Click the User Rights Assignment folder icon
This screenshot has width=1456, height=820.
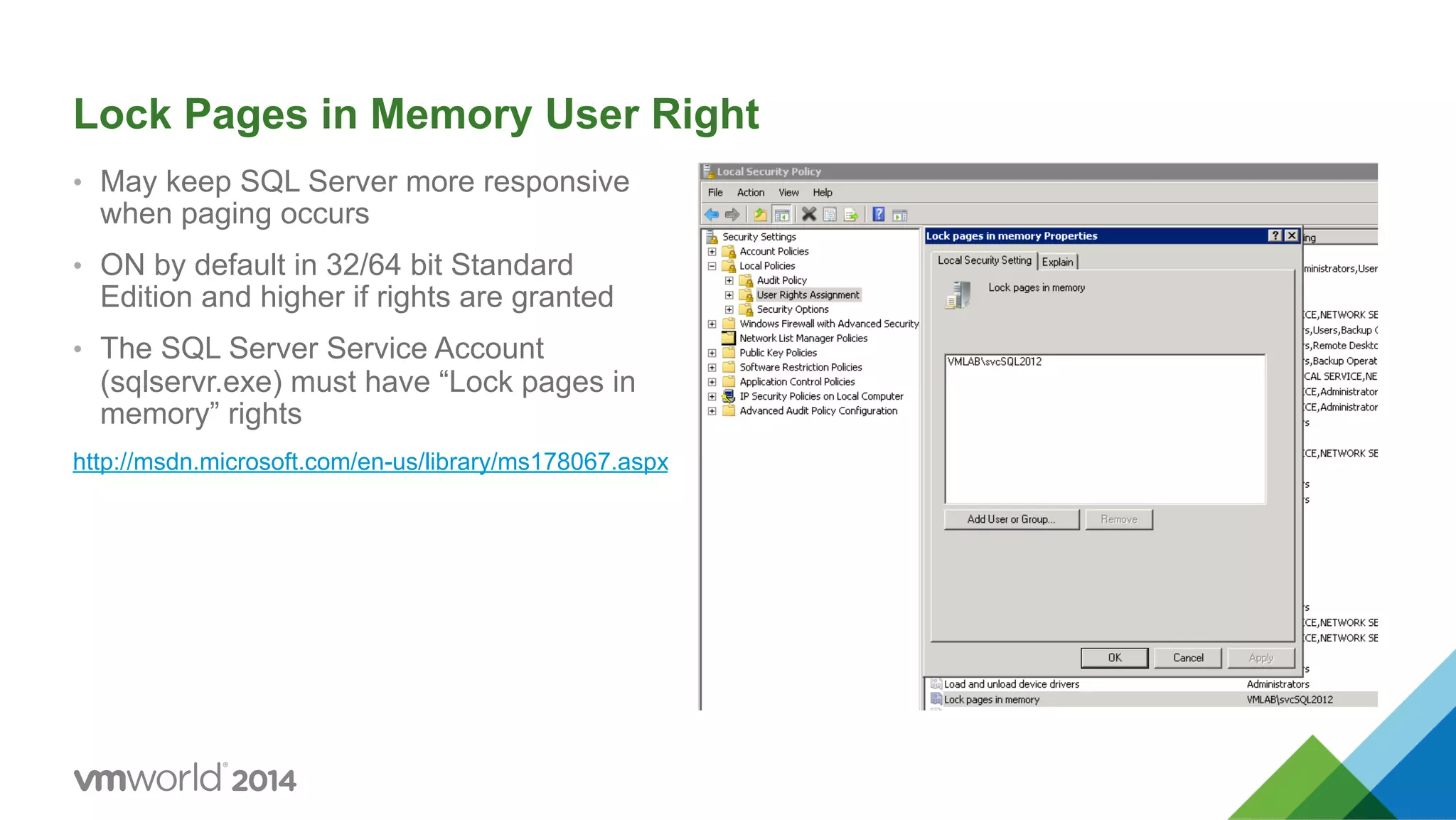[746, 294]
